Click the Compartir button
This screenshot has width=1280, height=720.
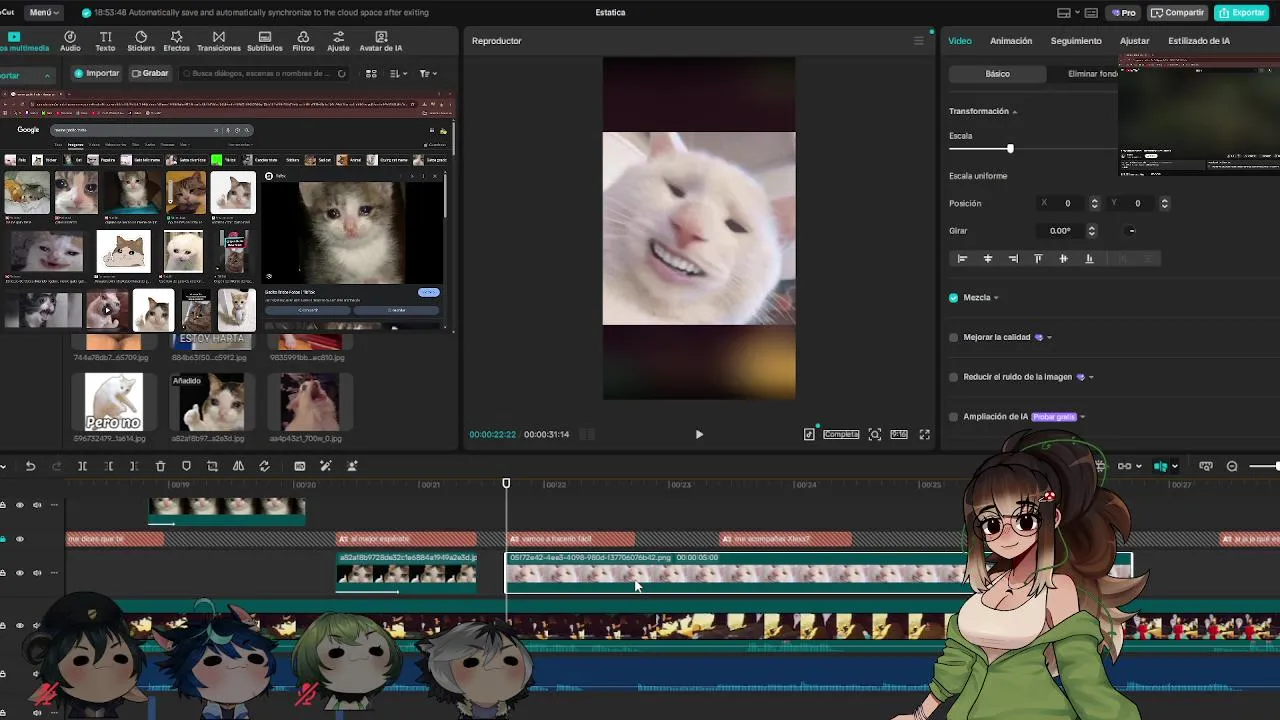point(1177,13)
